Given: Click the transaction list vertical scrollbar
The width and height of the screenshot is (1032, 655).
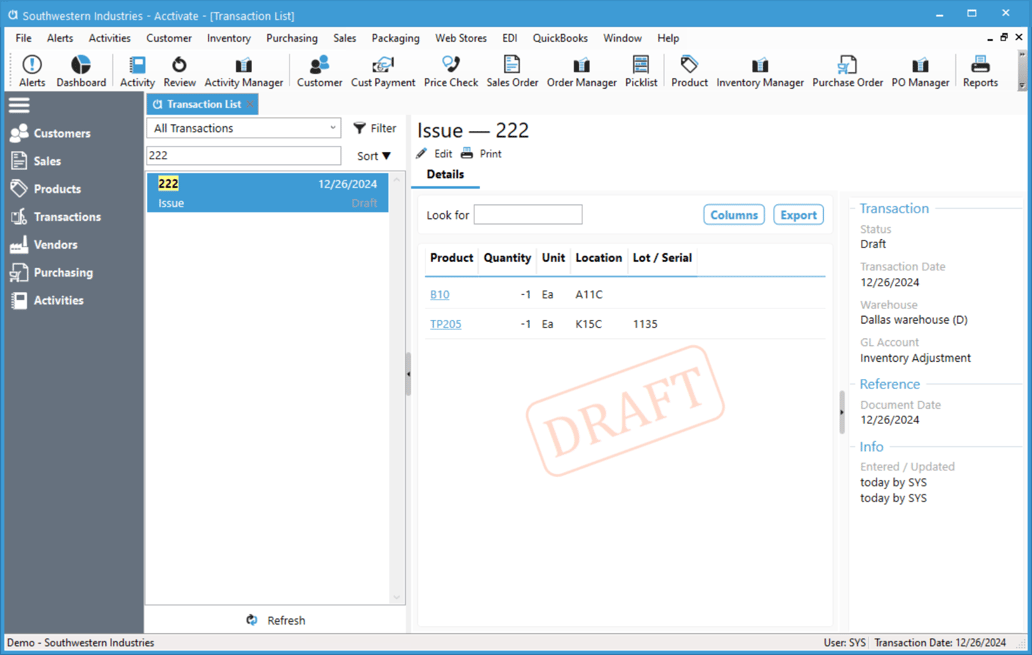Looking at the screenshot, I should tap(397, 390).
